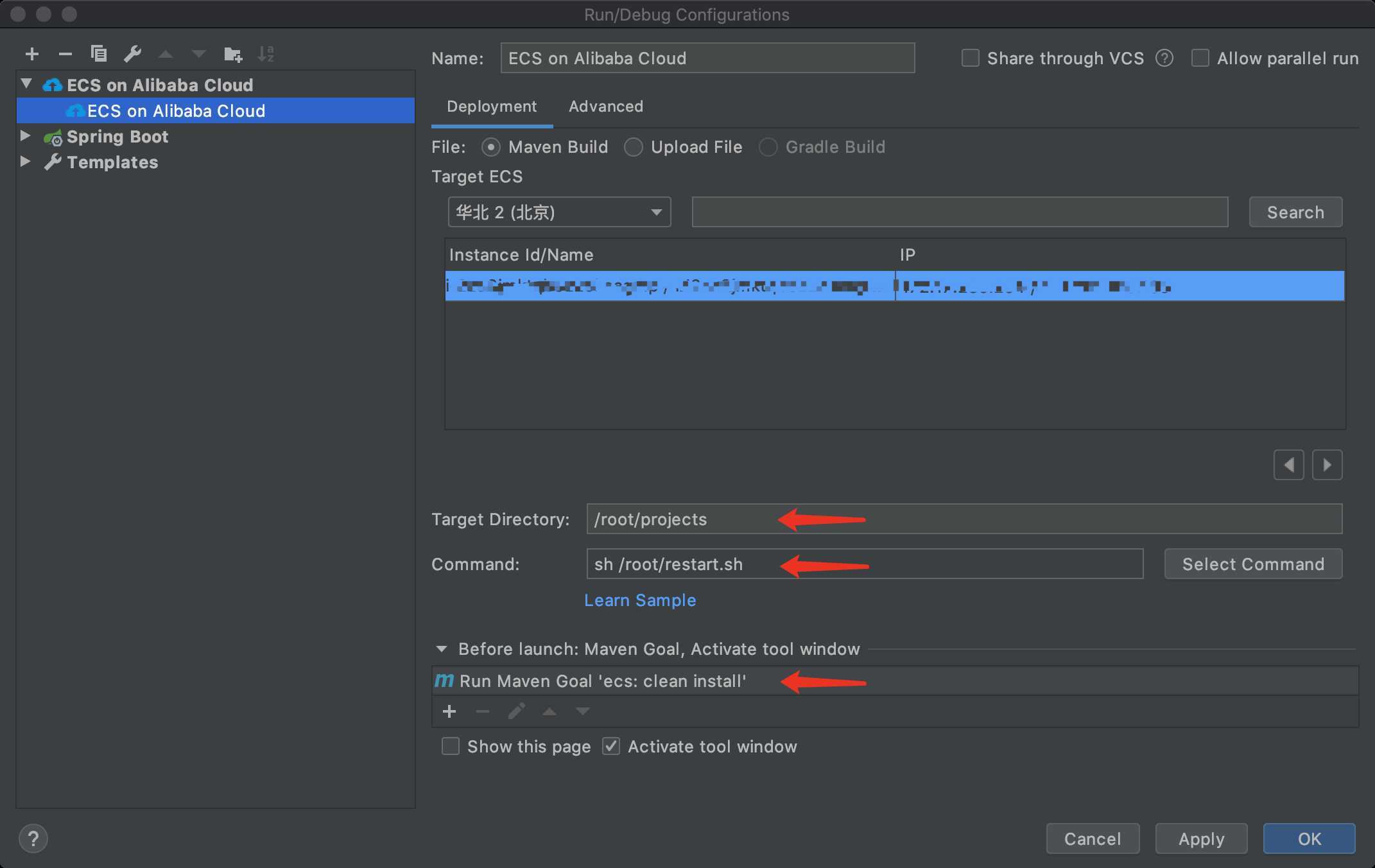Viewport: 1375px width, 868px height.
Task: Open edit defaults wrench icon
Action: (x=132, y=54)
